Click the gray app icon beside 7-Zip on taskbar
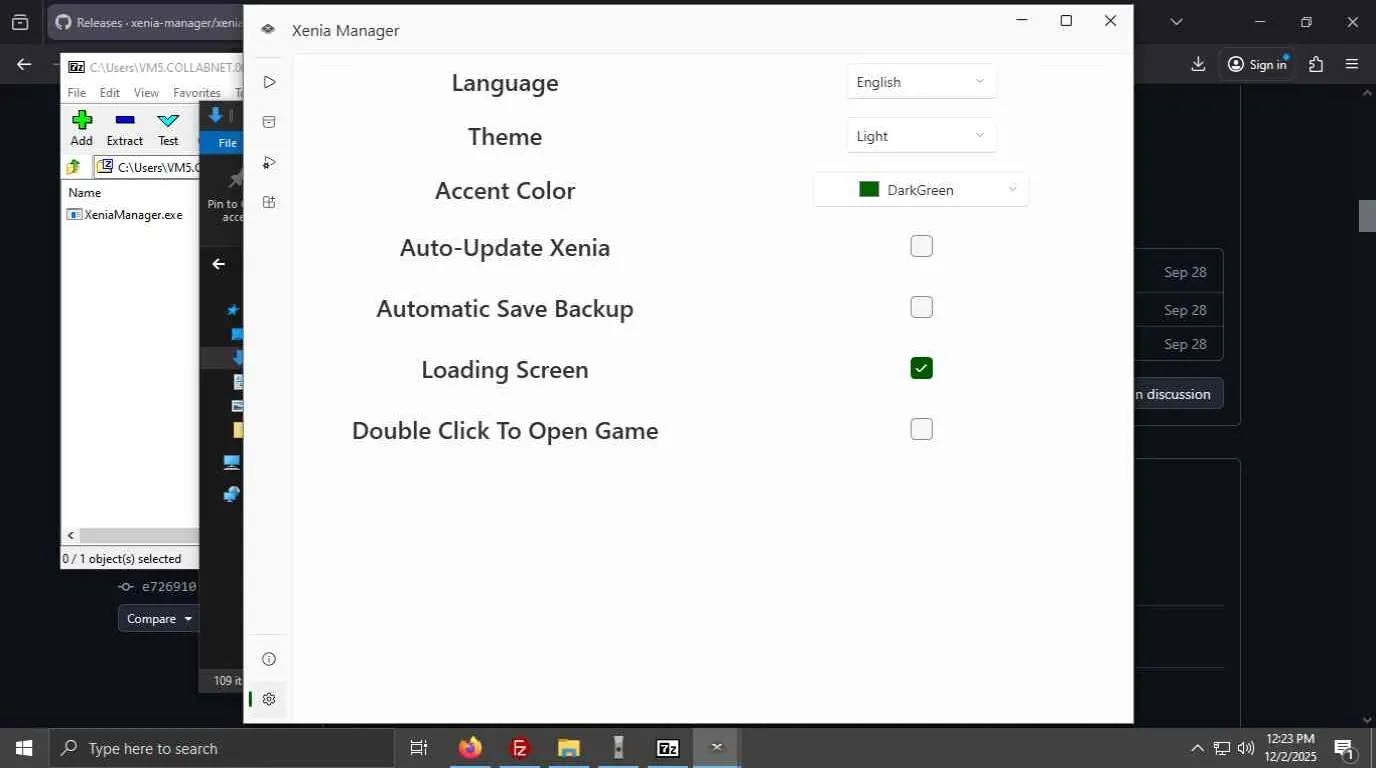 618,748
